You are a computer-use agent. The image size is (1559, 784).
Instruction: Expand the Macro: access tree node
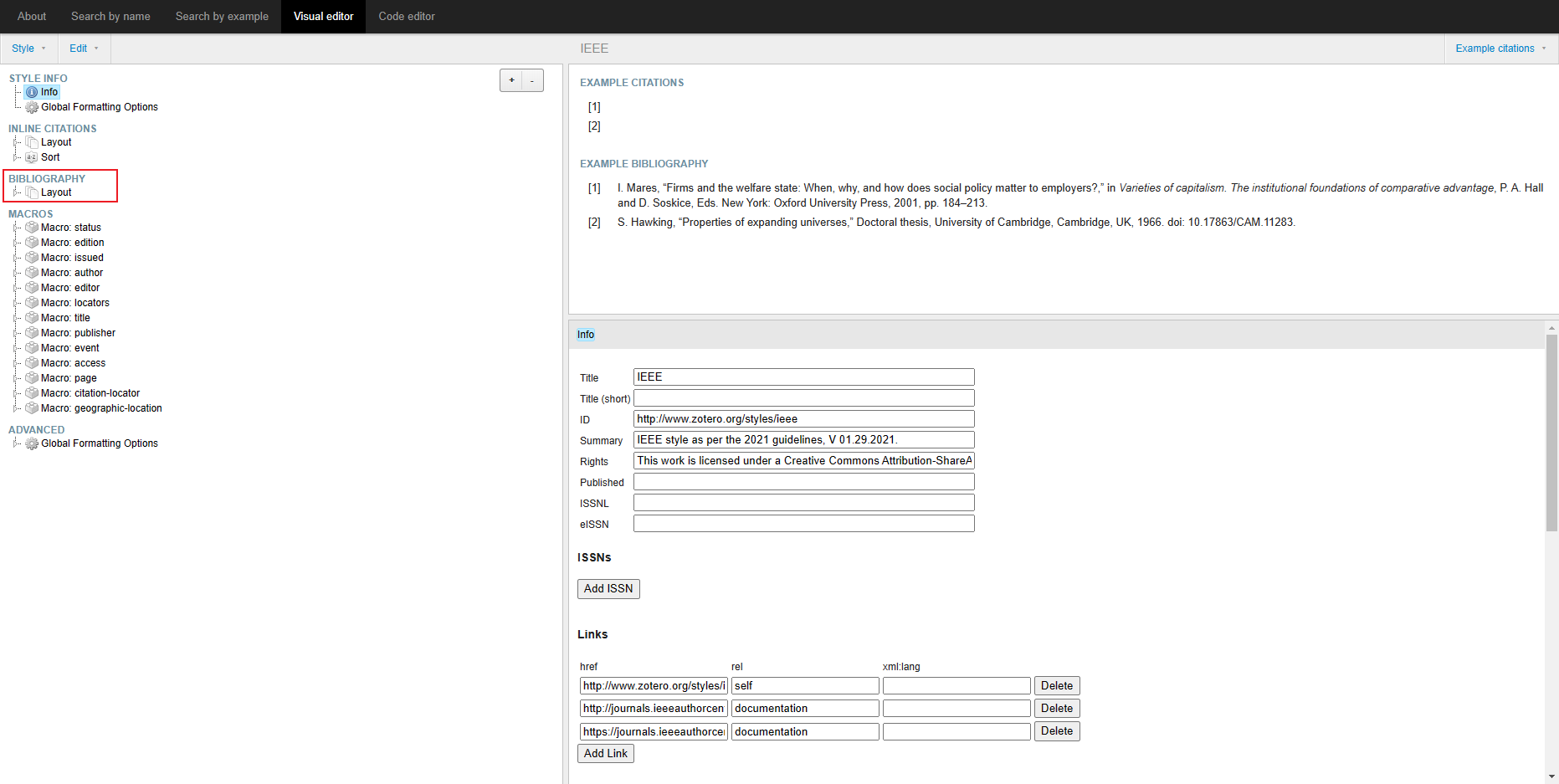tap(17, 363)
